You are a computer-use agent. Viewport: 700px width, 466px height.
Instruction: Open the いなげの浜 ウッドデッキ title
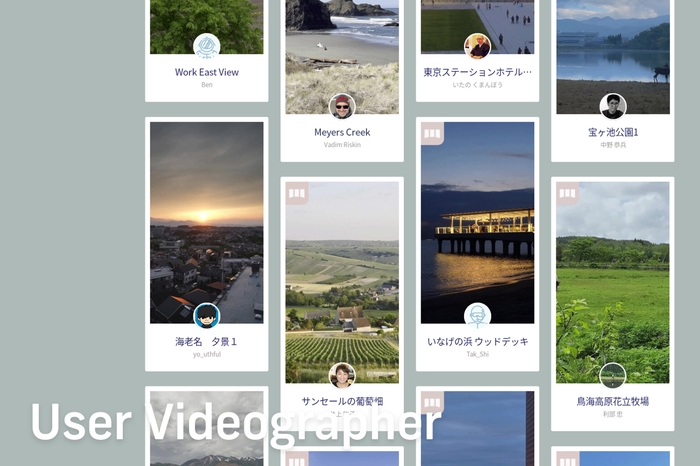pyautogui.click(x=478, y=341)
